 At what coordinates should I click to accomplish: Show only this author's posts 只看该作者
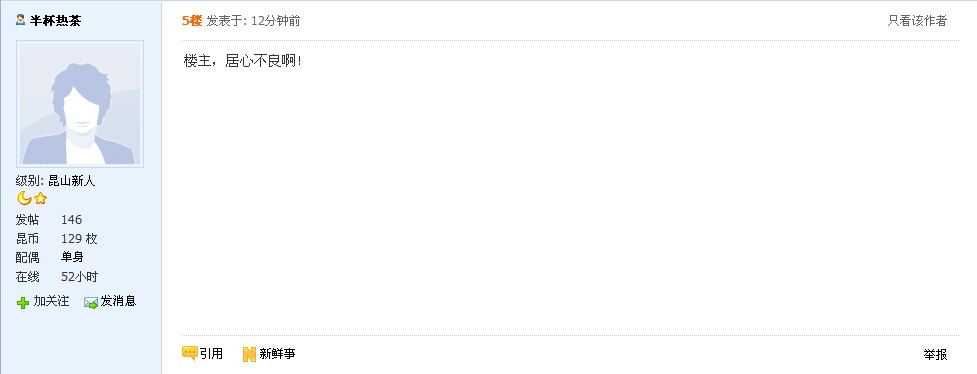coord(917,21)
